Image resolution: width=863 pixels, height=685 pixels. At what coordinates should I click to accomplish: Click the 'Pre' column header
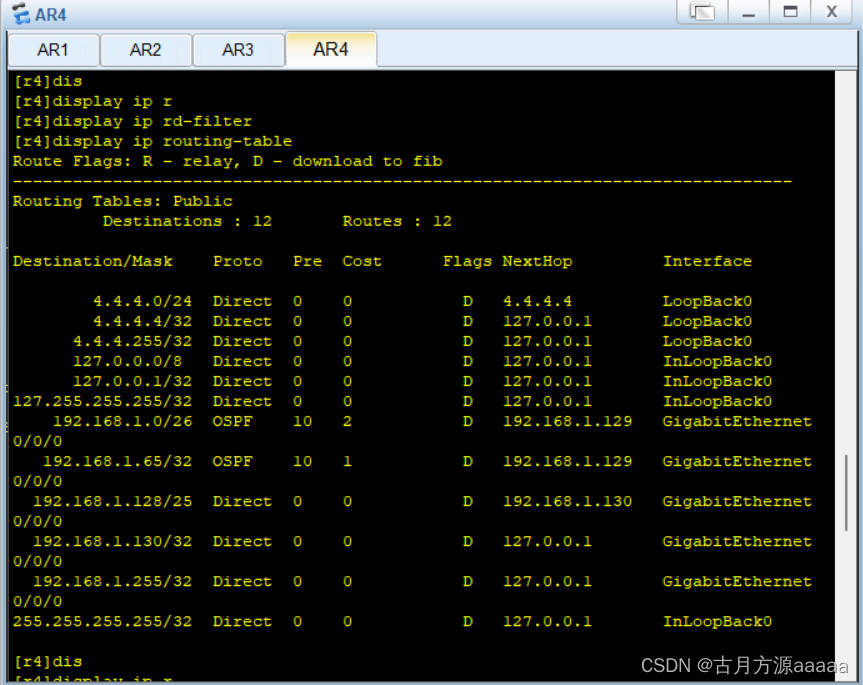pyautogui.click(x=308, y=261)
